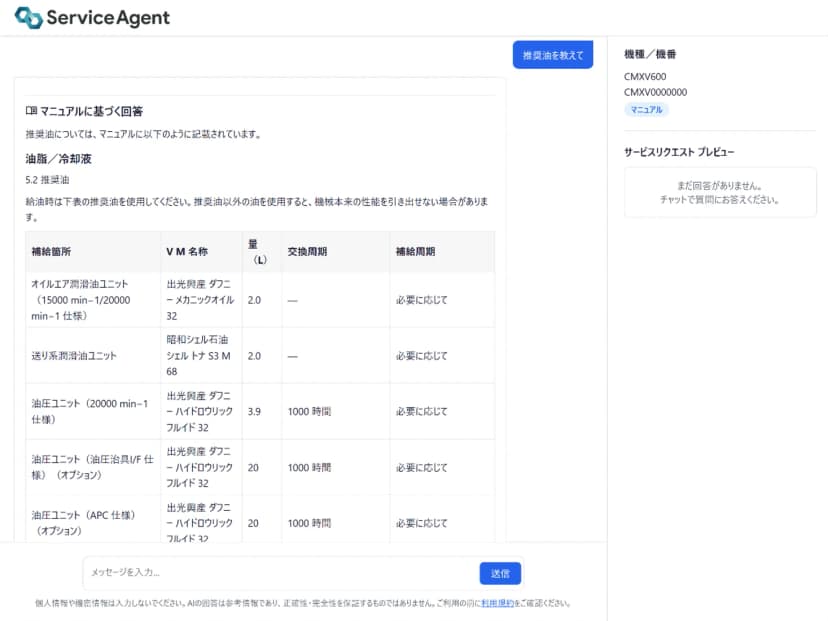Select the メカニックオイル 32 oil name cell
828x621 pixels.
(201, 300)
